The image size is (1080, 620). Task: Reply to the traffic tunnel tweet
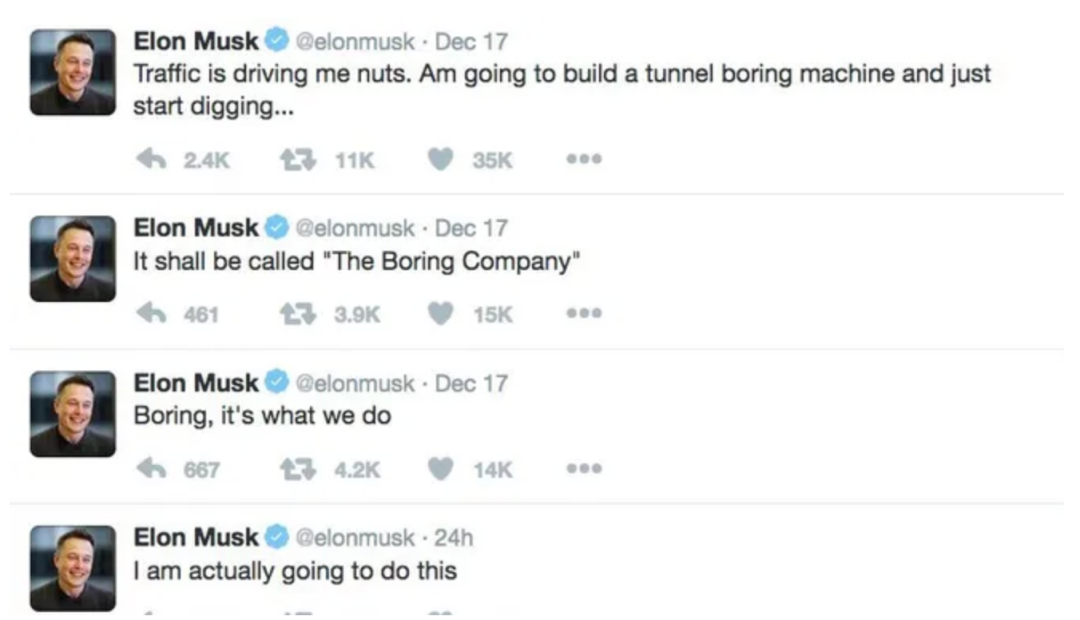pos(151,160)
